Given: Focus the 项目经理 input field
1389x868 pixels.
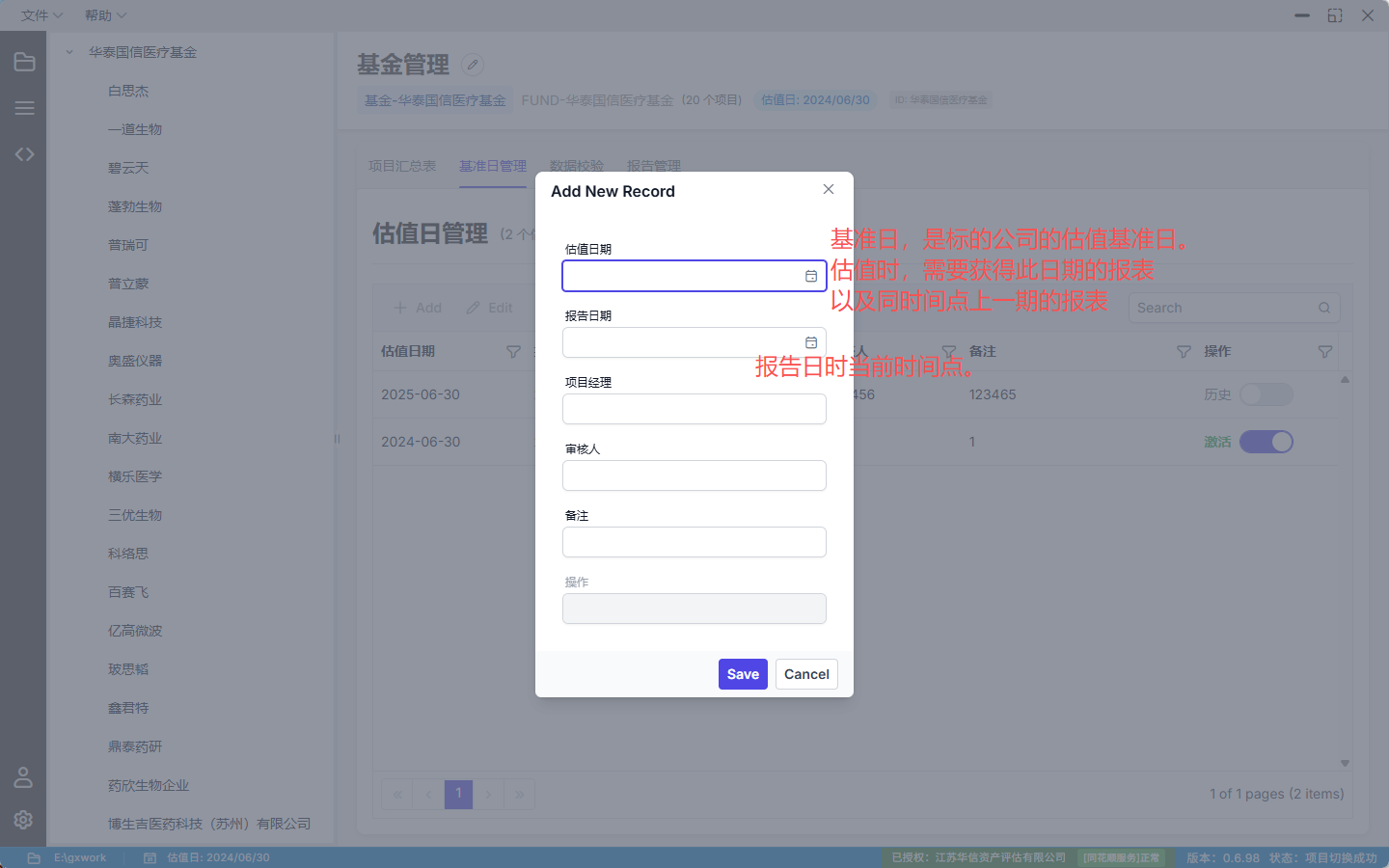Looking at the screenshot, I should 694,409.
